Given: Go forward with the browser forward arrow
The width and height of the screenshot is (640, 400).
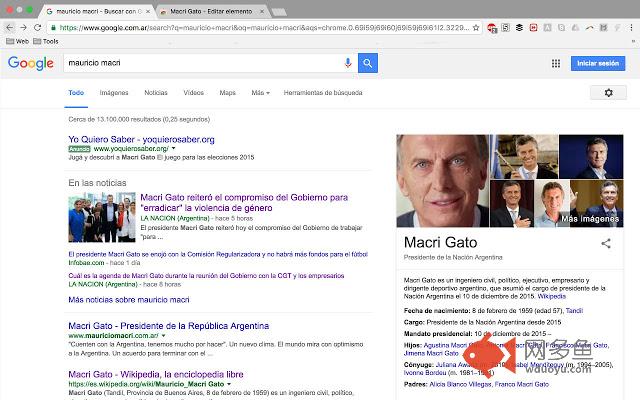Looking at the screenshot, I should [23, 27].
